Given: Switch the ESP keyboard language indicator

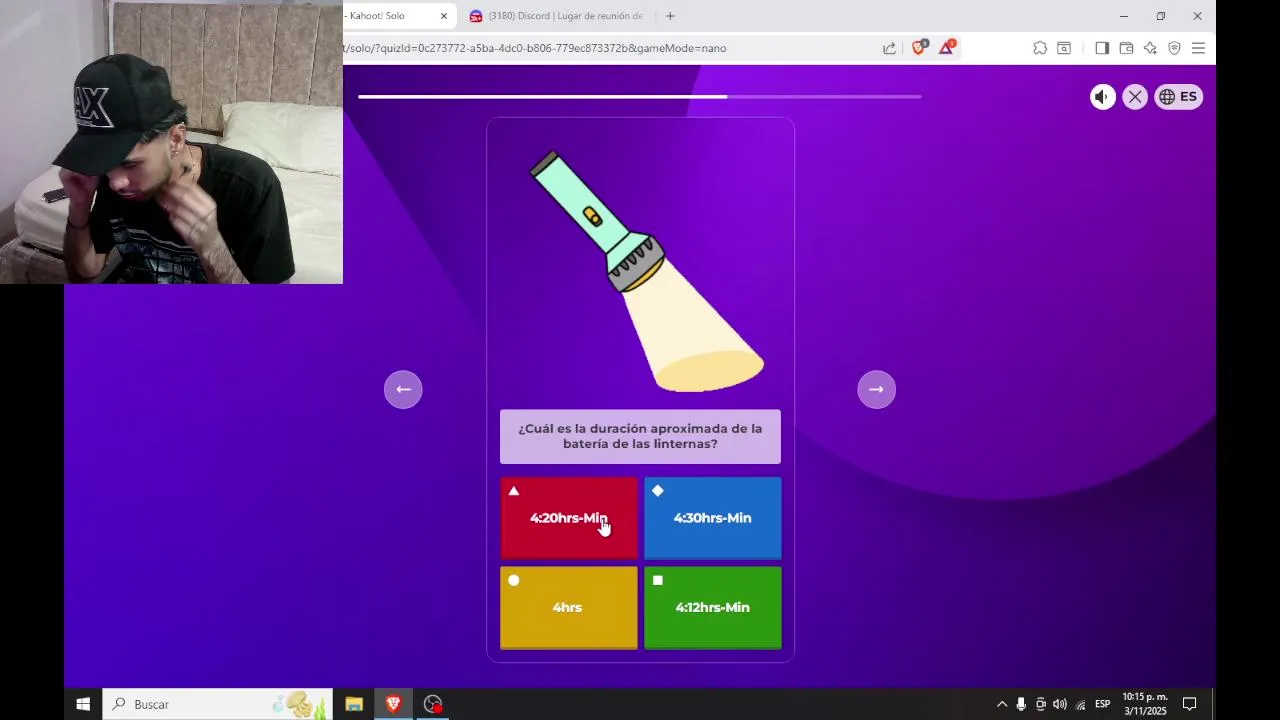Looking at the screenshot, I should click(1102, 704).
